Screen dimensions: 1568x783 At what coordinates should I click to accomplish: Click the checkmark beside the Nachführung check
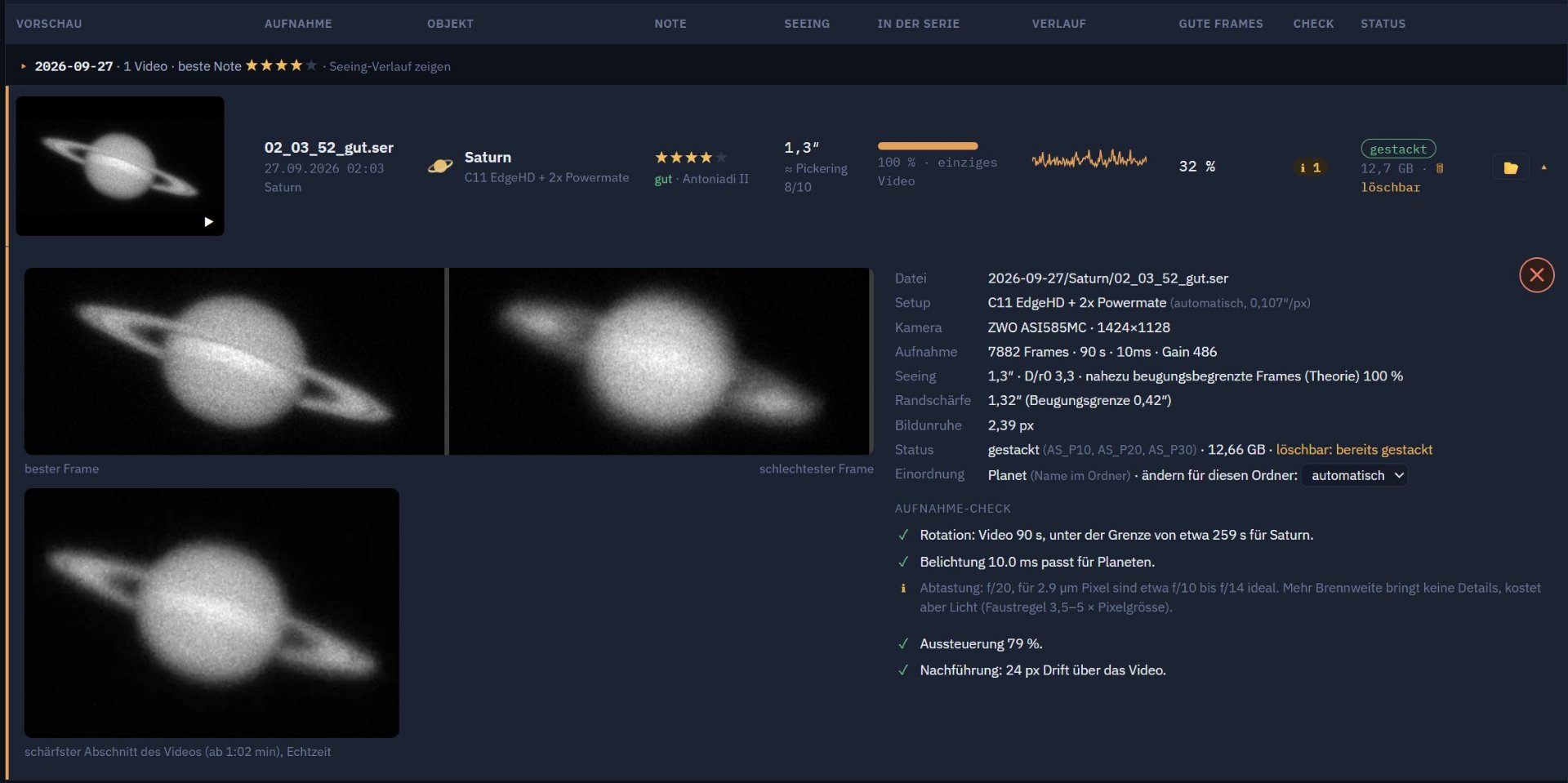tap(903, 670)
